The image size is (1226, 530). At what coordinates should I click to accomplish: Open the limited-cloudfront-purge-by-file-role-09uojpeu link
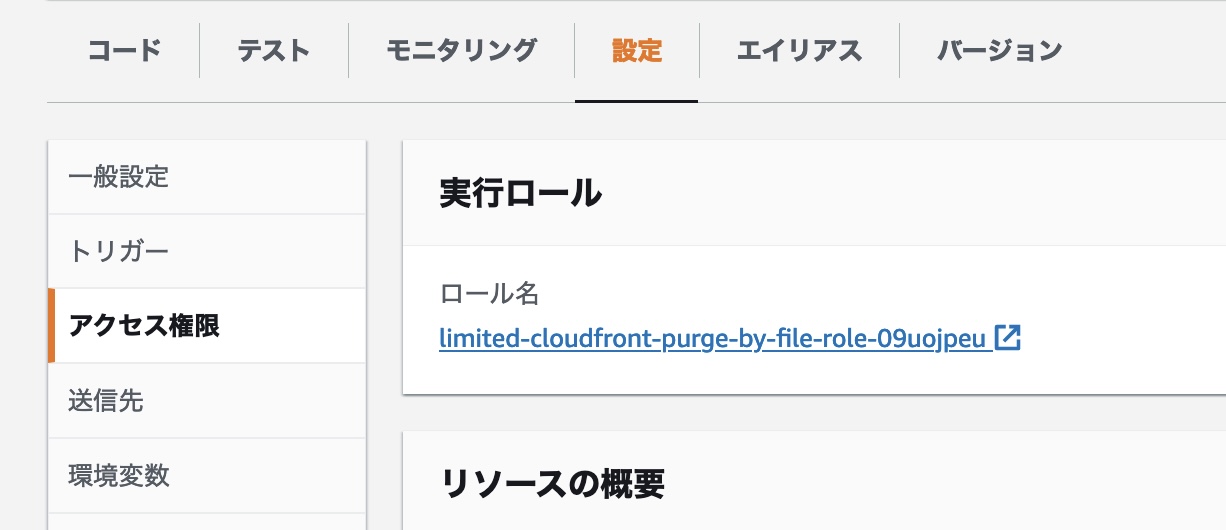(715, 339)
